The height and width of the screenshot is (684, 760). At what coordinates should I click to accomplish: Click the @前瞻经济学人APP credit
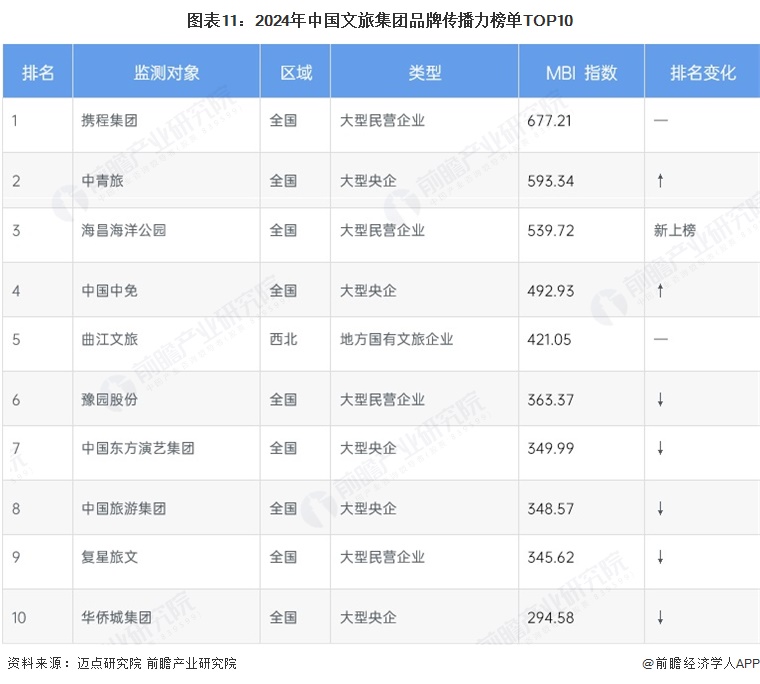click(701, 663)
